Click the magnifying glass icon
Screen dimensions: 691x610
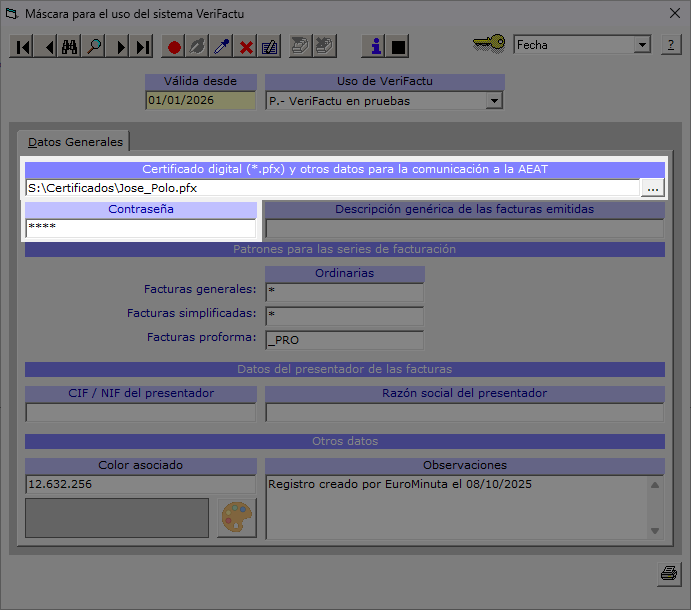click(x=95, y=47)
